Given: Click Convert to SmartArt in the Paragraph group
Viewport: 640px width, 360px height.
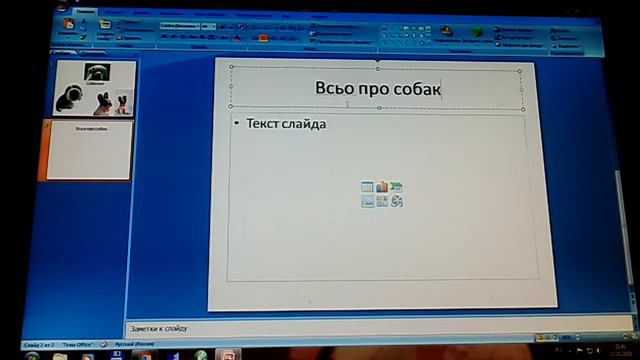Looking at the screenshot, I should pos(342,42).
